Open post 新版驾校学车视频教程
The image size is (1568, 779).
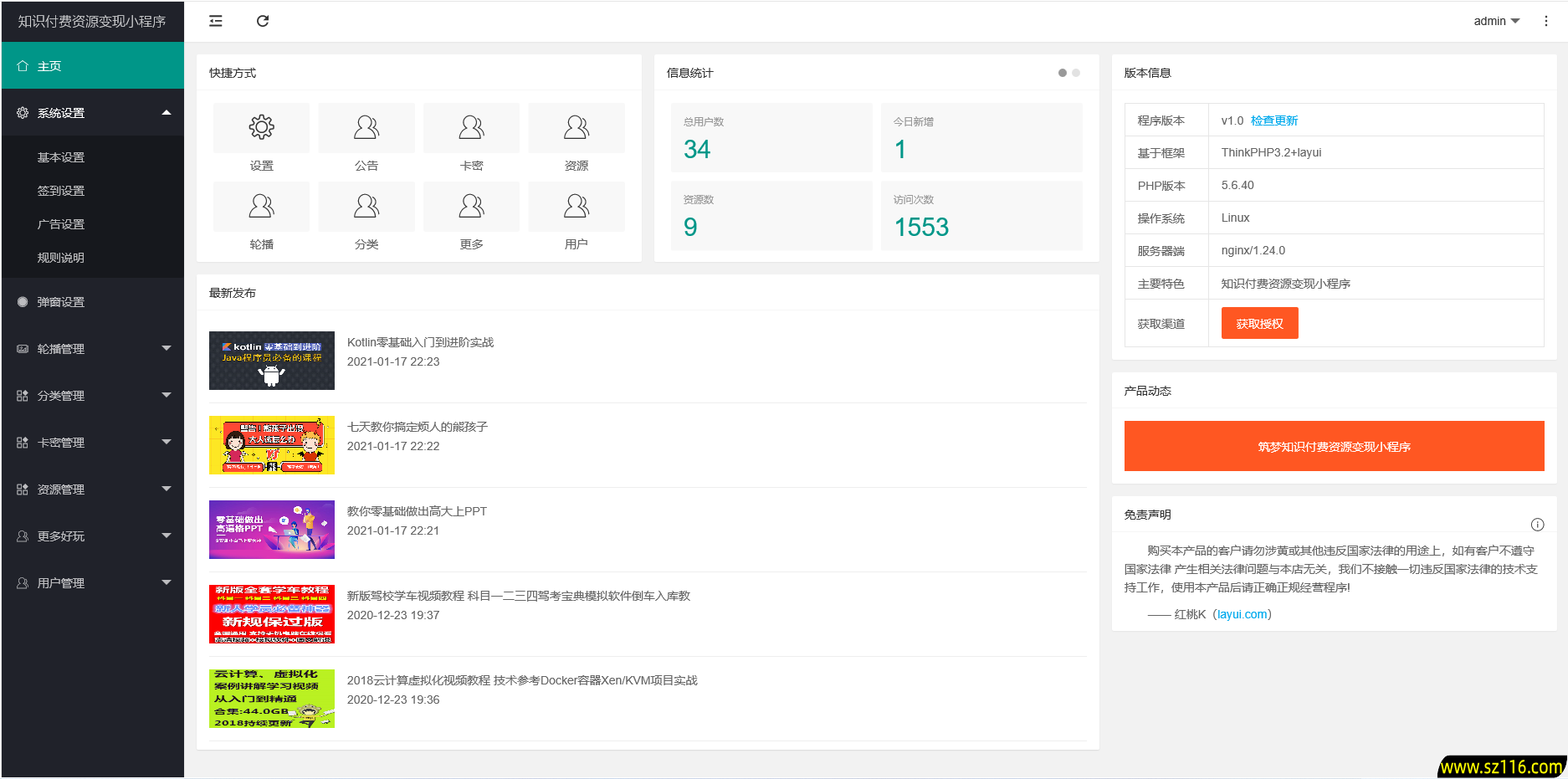519,596
